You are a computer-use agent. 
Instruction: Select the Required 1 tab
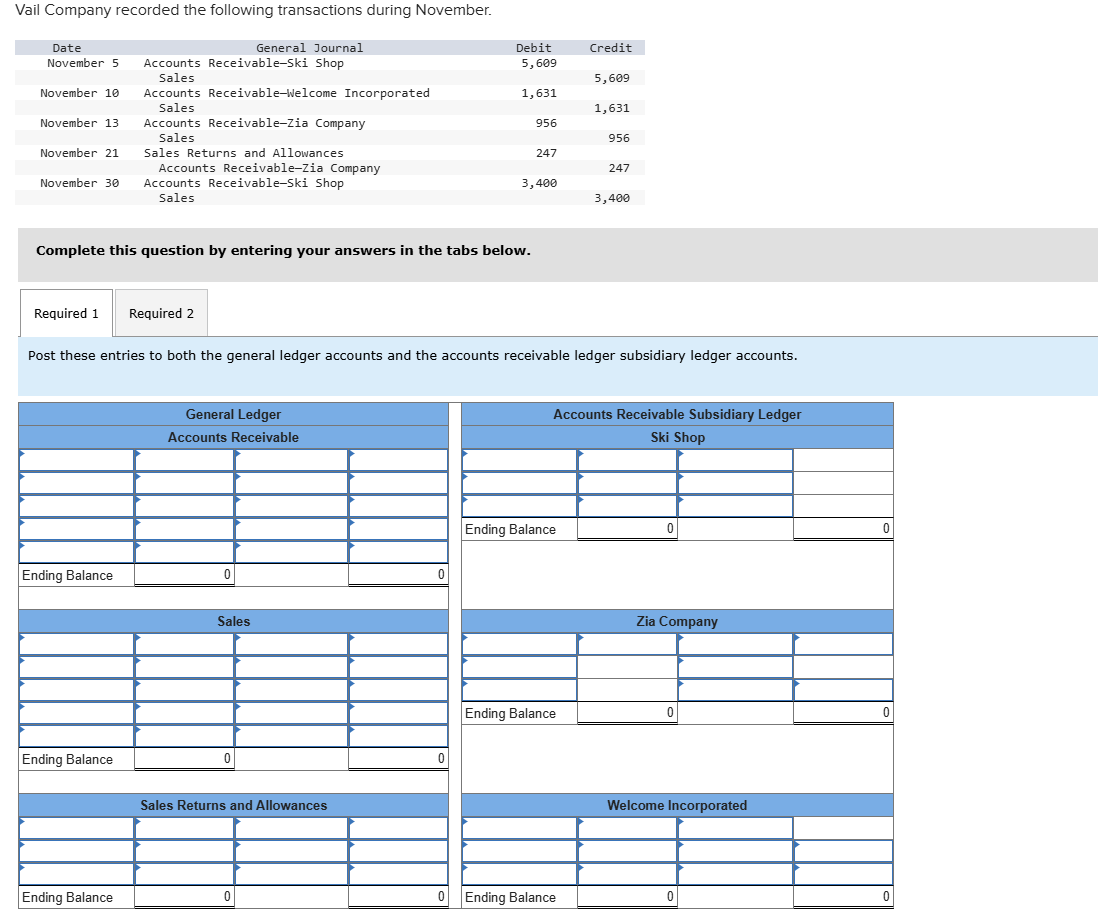(65, 312)
